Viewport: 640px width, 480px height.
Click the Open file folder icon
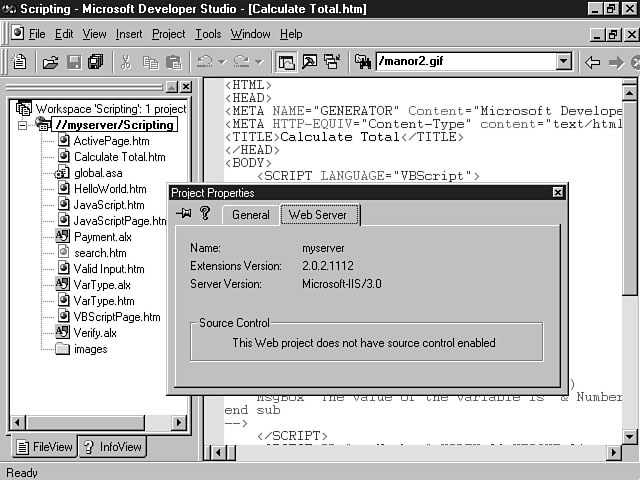tap(49, 62)
